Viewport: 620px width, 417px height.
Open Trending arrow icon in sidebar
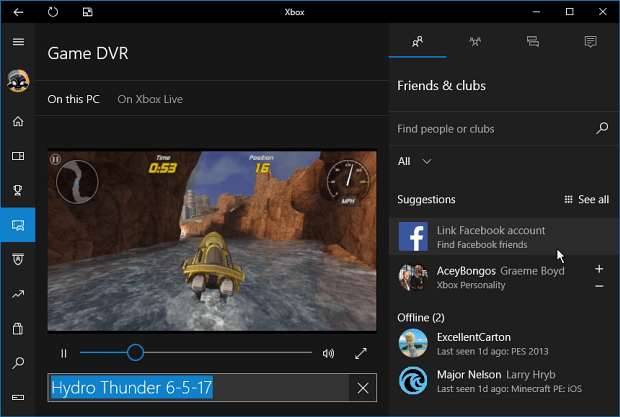coord(18,294)
